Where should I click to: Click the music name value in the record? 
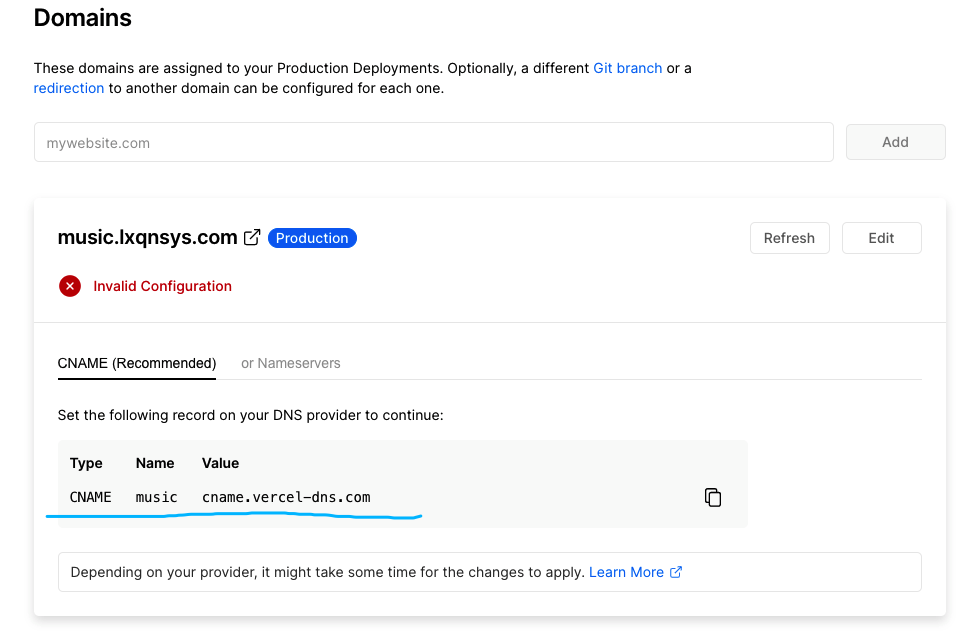click(x=157, y=497)
